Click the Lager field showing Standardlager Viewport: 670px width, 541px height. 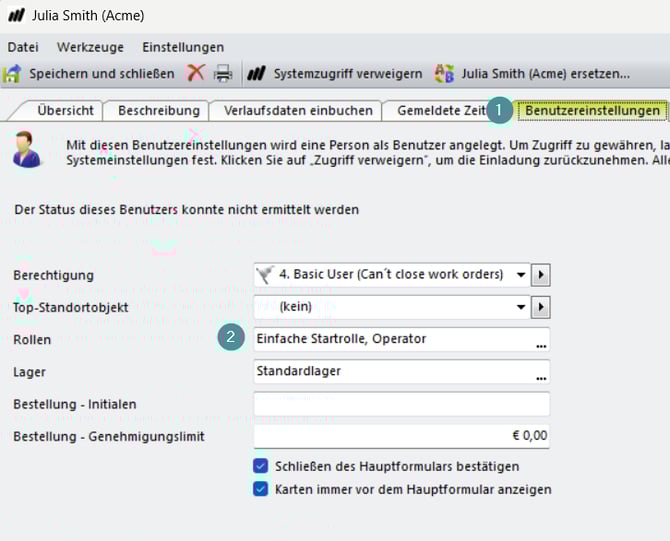point(401,371)
